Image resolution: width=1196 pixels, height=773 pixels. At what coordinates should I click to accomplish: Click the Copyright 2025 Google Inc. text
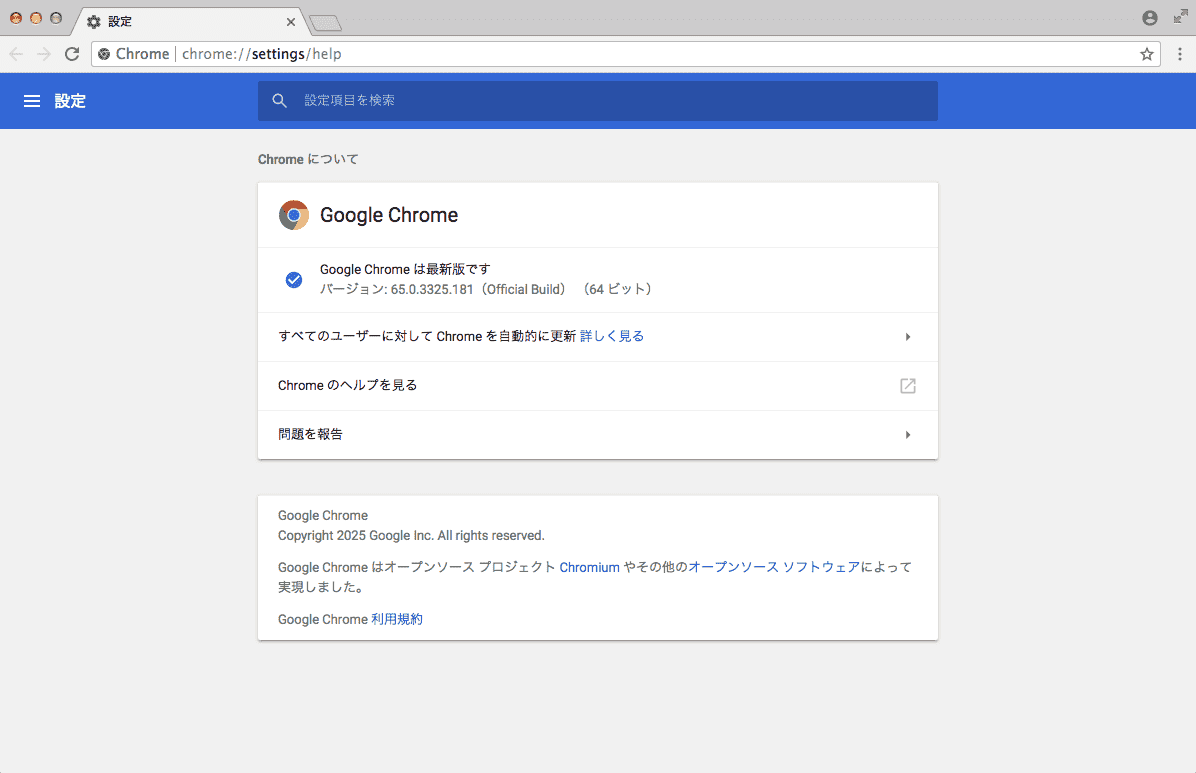411,536
